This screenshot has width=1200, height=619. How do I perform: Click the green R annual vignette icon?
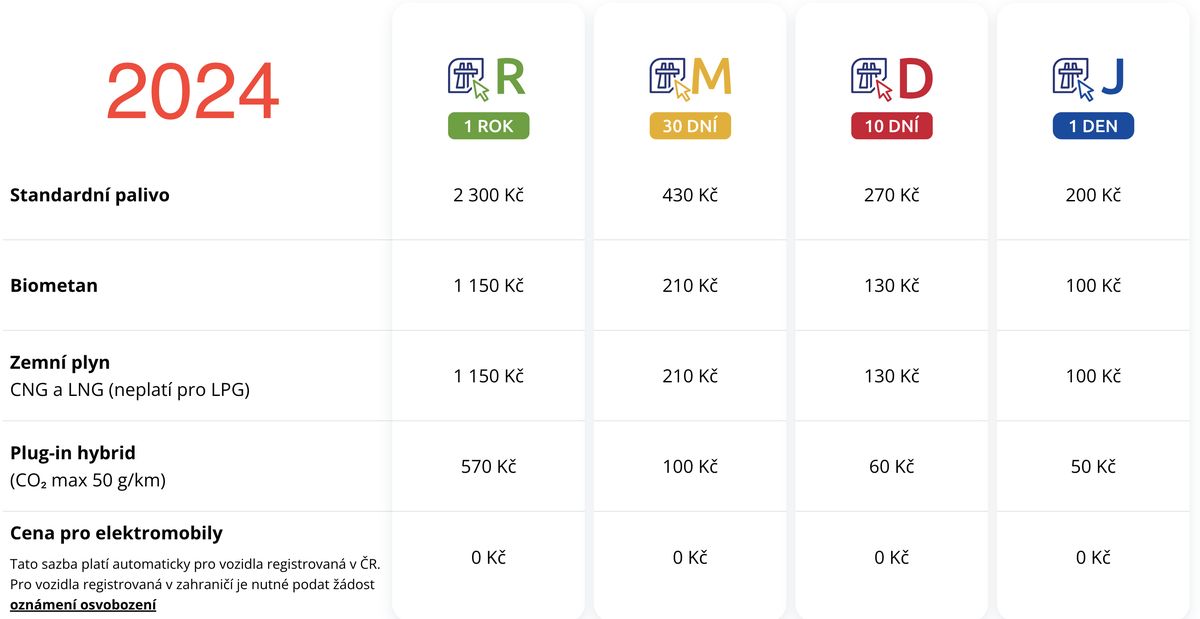[488, 79]
